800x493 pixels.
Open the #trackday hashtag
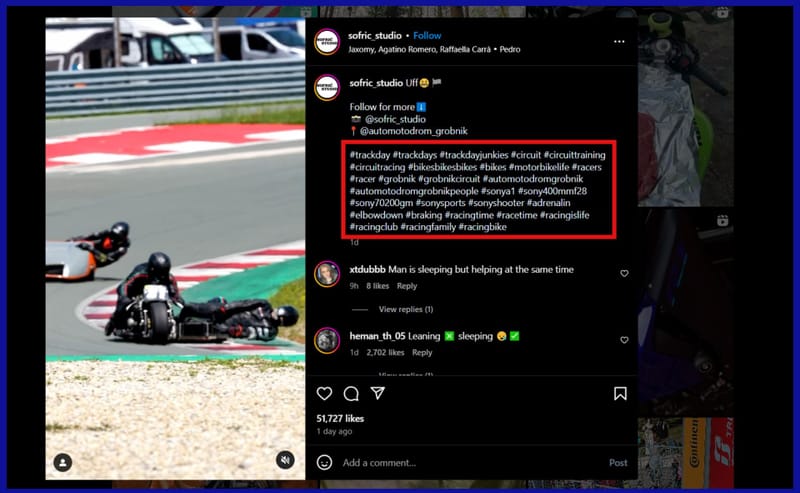(370, 155)
